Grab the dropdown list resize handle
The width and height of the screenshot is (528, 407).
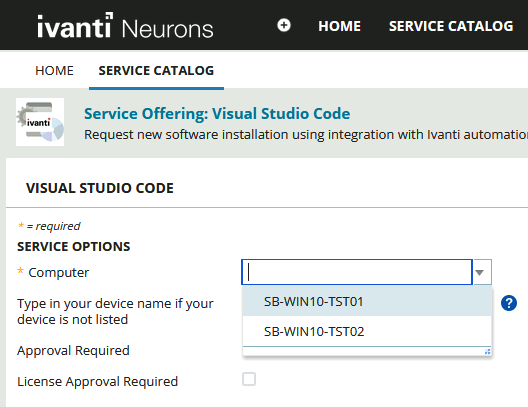coord(487,351)
